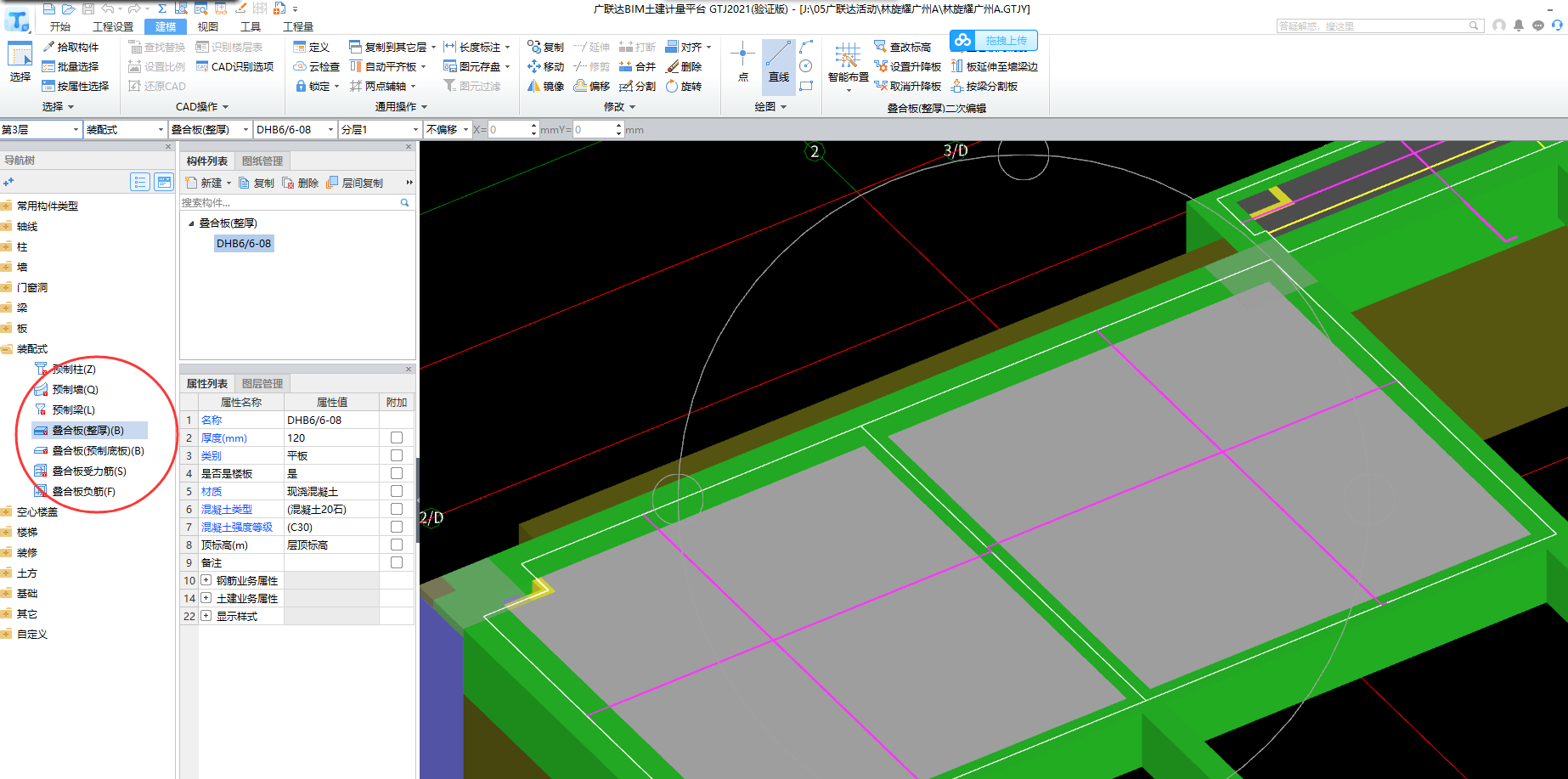Tick the 类别 attach checkbox
This screenshot has width=1568, height=779.
coord(397,455)
